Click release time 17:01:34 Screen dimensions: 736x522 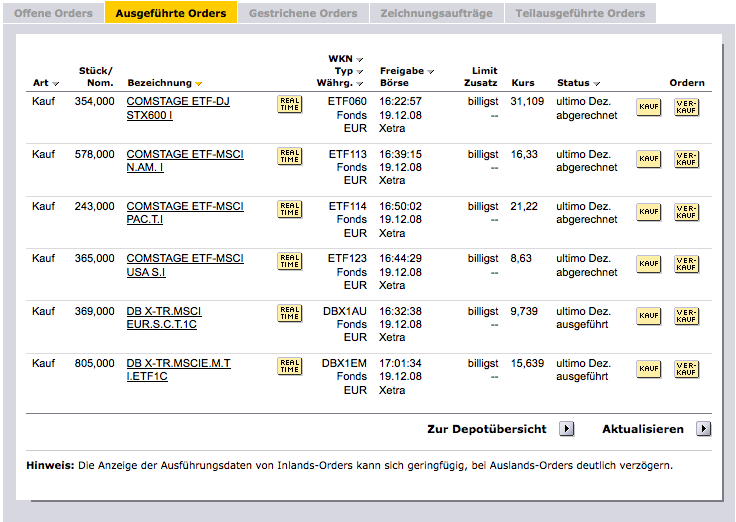[x=400, y=363]
